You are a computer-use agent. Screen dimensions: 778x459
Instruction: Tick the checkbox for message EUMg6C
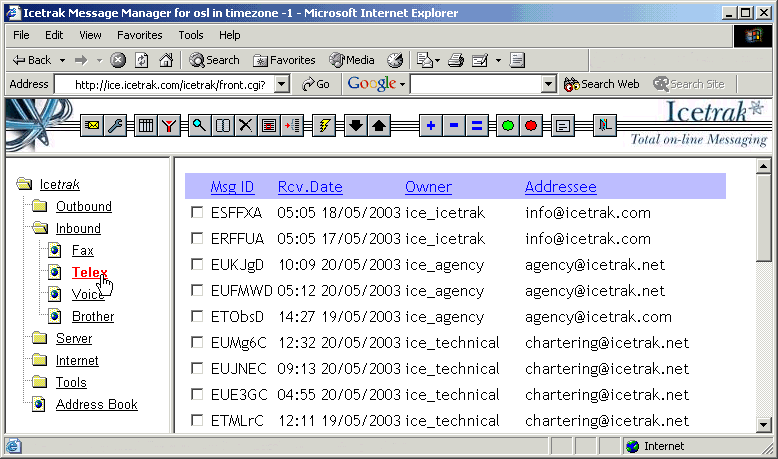[x=197, y=342]
